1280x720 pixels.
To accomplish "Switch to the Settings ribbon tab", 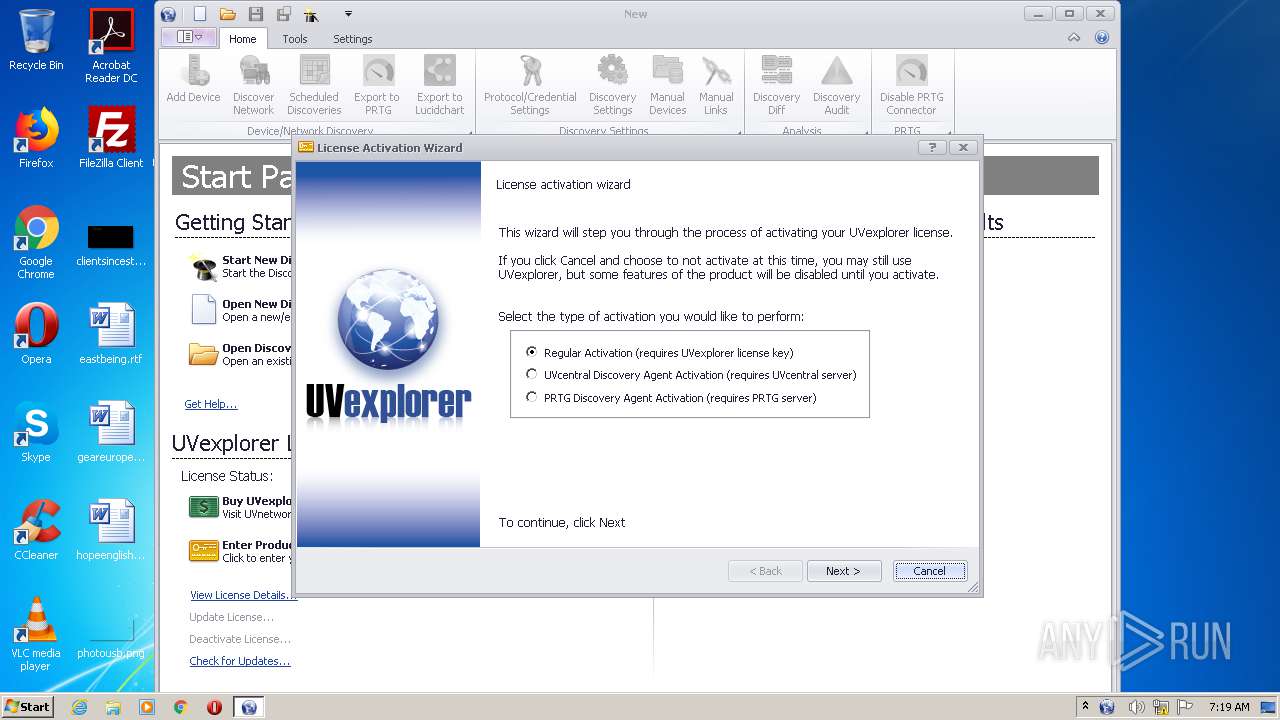I will [352, 39].
